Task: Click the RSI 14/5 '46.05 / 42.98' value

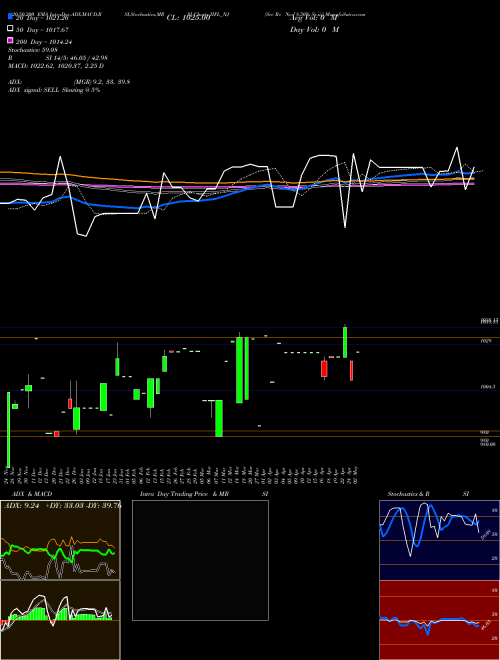Action: [x=87, y=58]
